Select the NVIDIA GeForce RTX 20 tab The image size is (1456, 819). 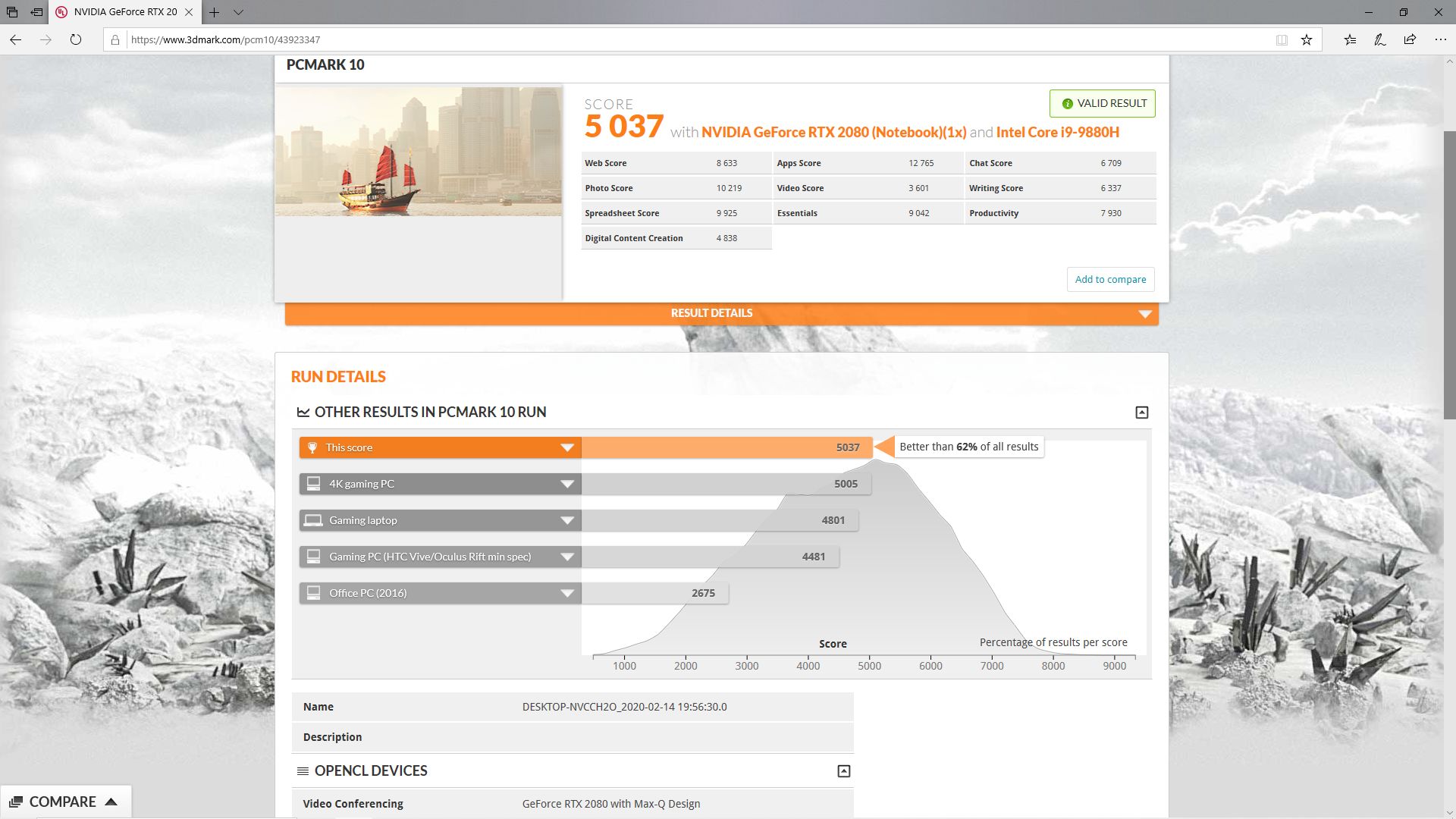click(125, 12)
